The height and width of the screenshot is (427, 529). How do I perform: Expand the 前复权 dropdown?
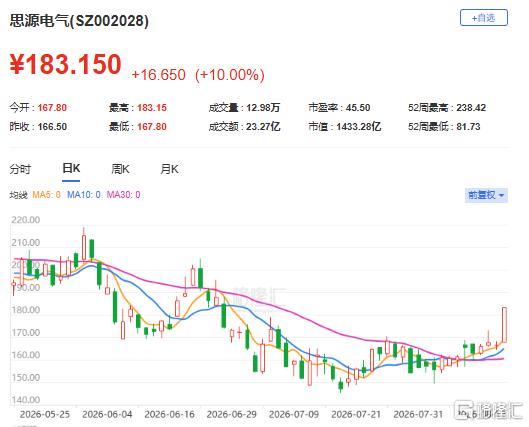click(x=486, y=195)
